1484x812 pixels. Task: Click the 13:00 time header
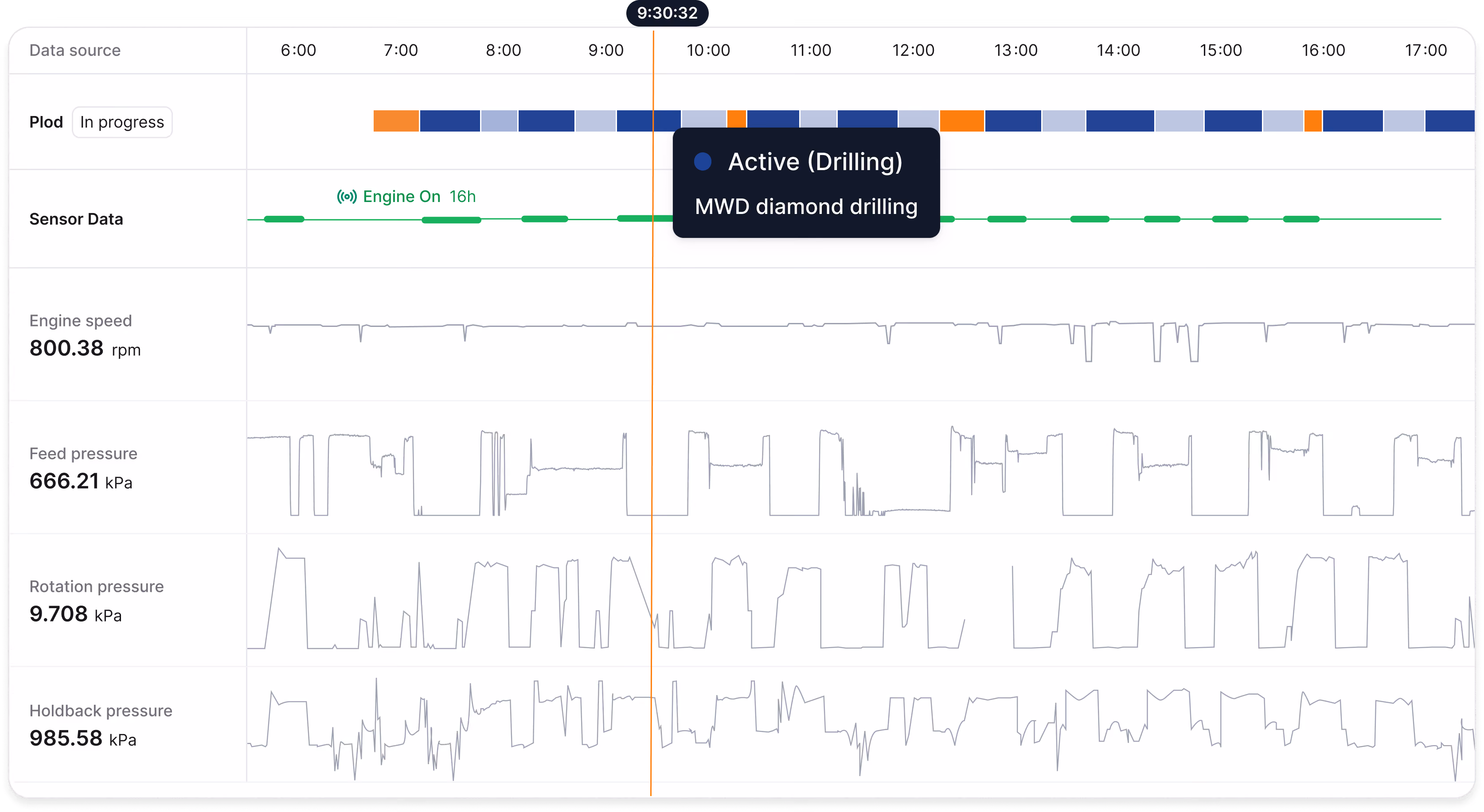(1015, 51)
